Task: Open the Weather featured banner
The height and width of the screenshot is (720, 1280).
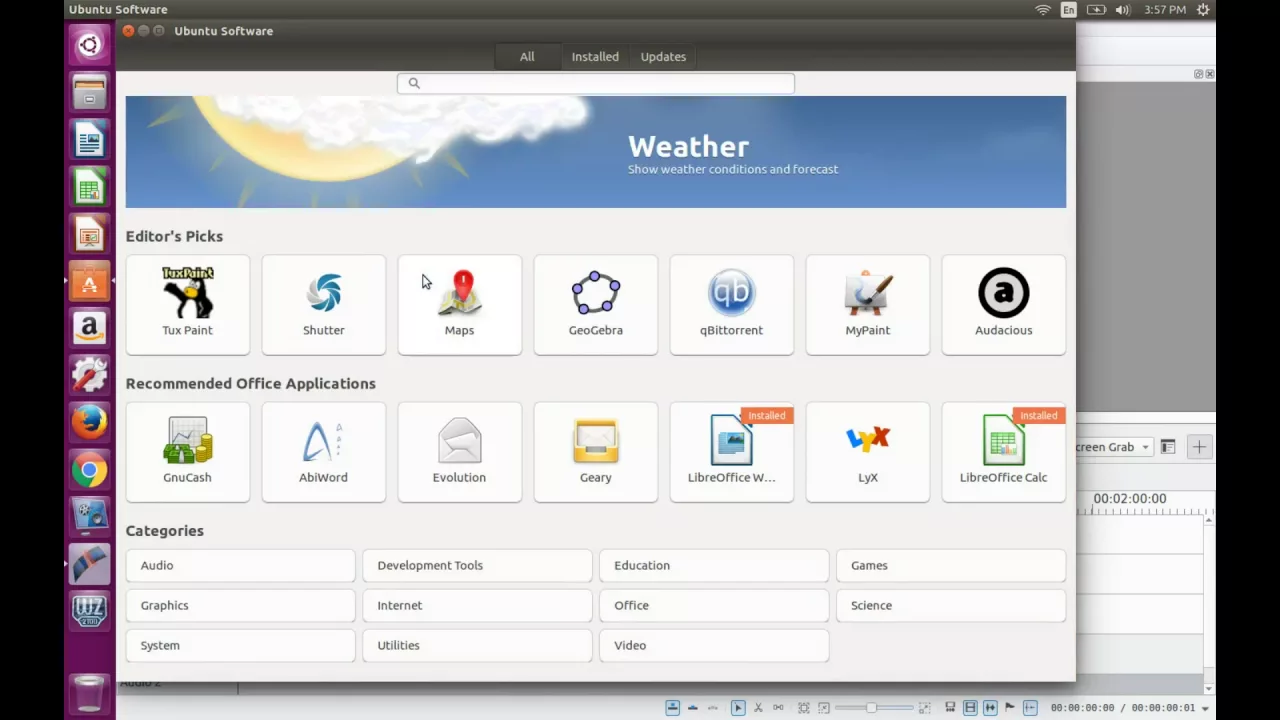Action: click(x=596, y=152)
